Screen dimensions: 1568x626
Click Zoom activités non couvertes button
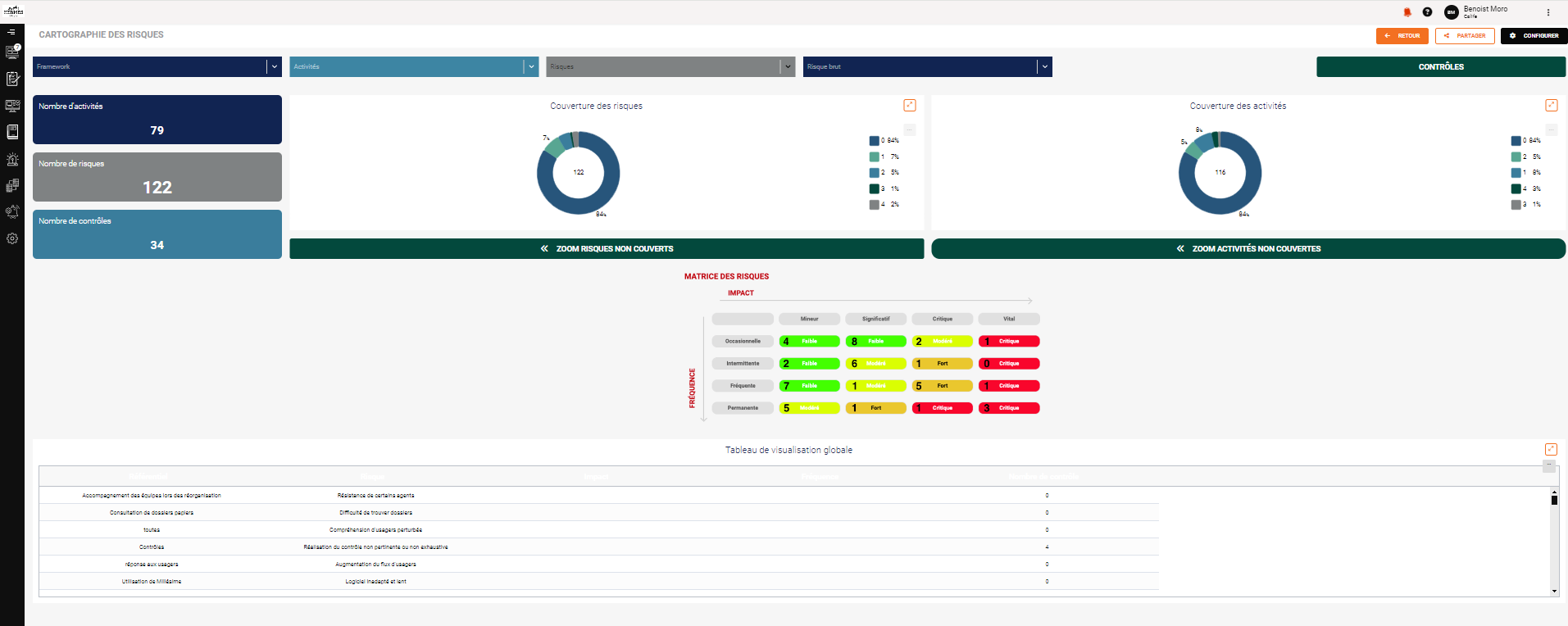click(x=1248, y=248)
